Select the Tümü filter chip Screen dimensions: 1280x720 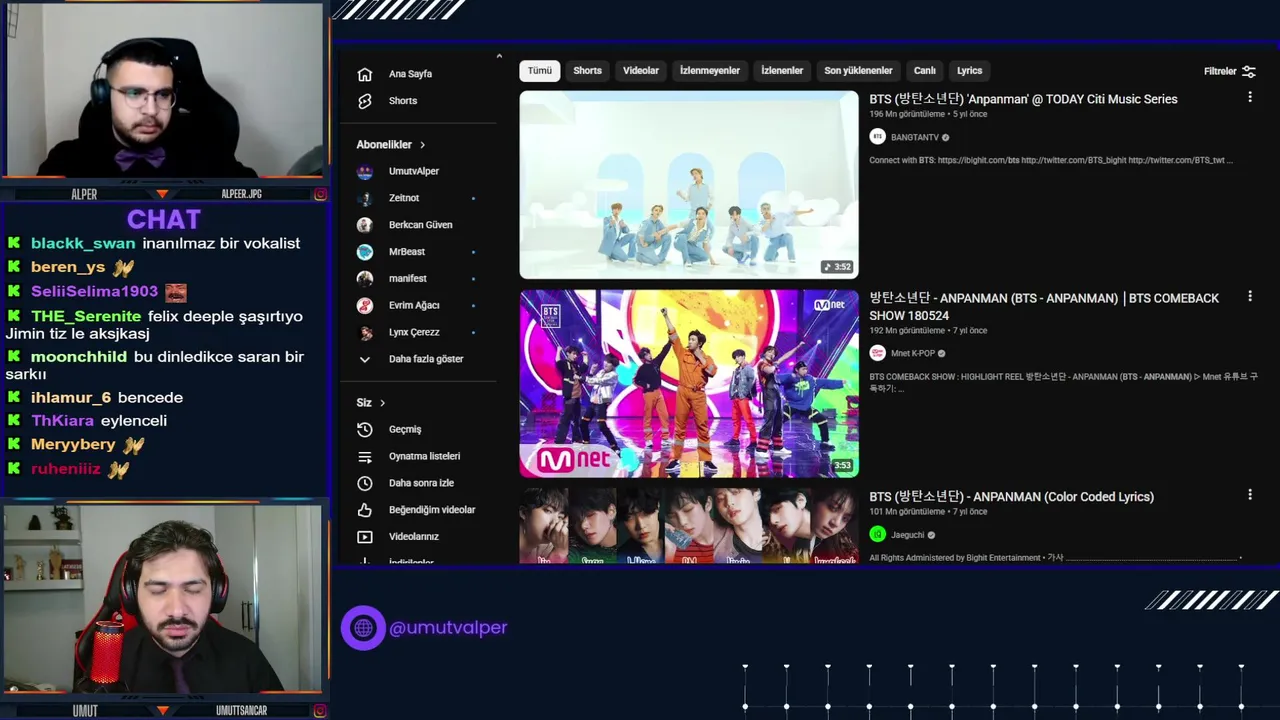[540, 71]
